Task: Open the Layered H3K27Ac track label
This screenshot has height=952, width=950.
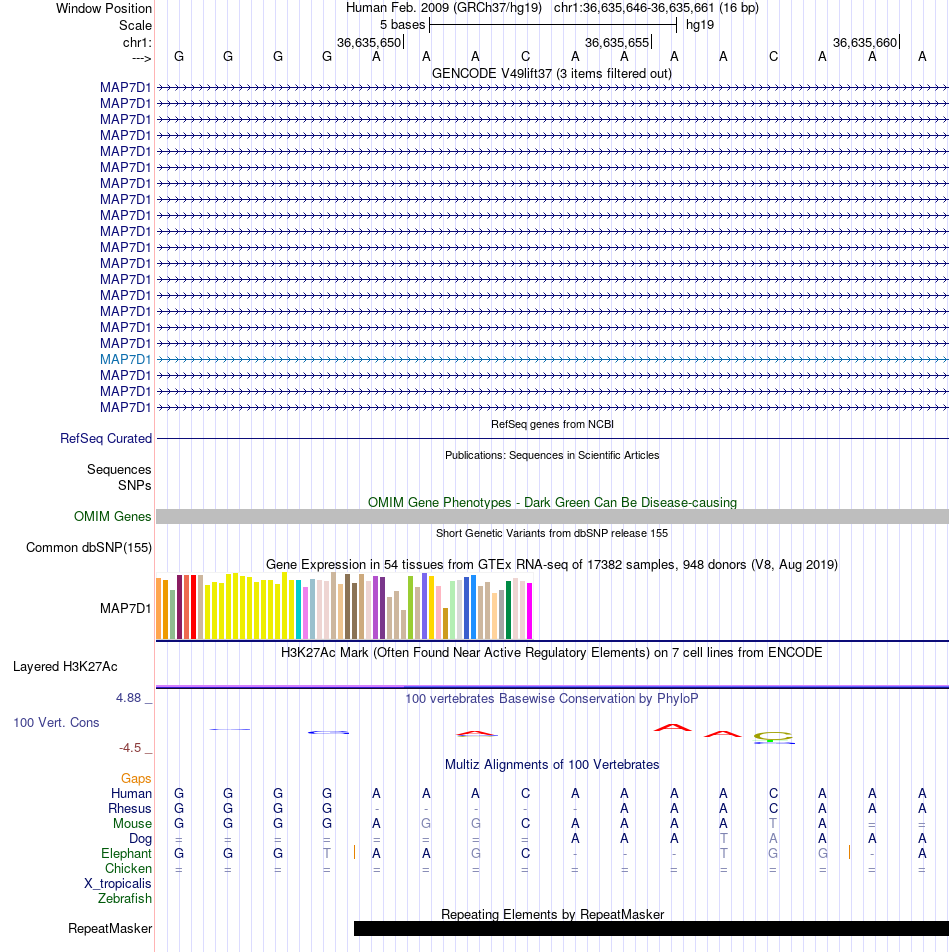Action: (x=65, y=667)
